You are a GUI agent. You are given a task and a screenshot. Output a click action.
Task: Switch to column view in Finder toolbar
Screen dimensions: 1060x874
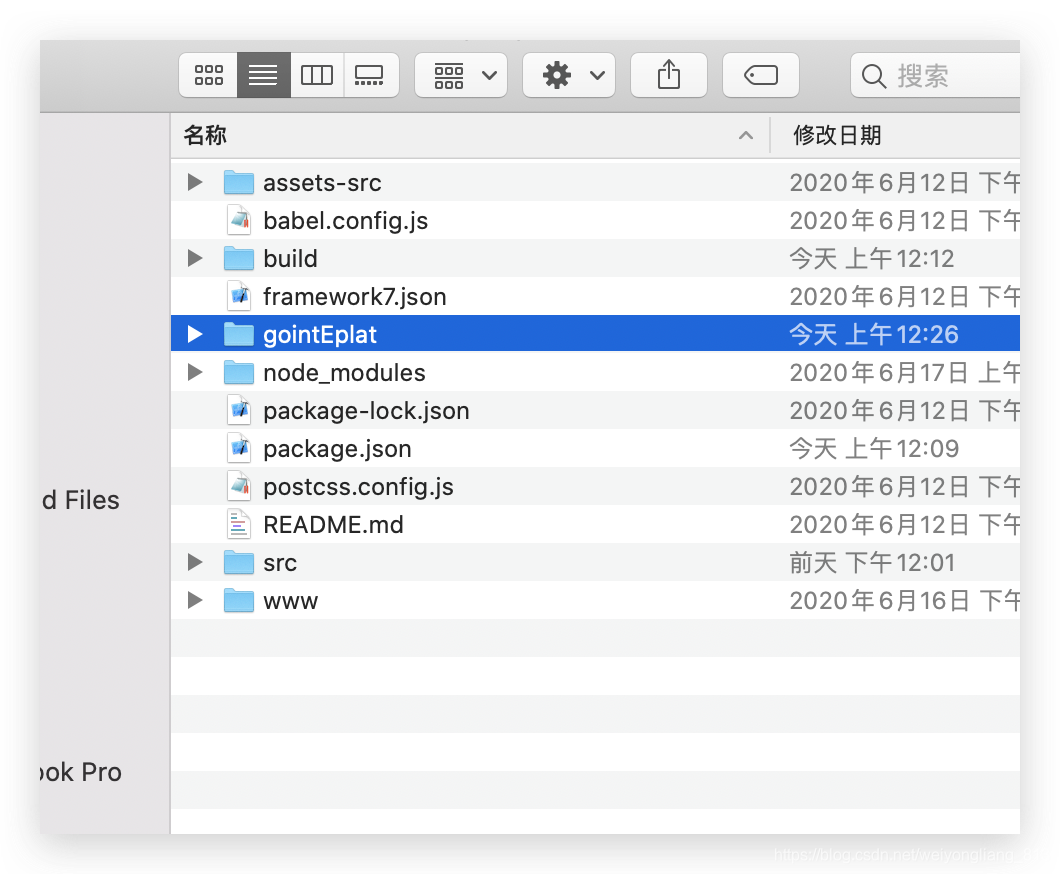[x=317, y=75]
